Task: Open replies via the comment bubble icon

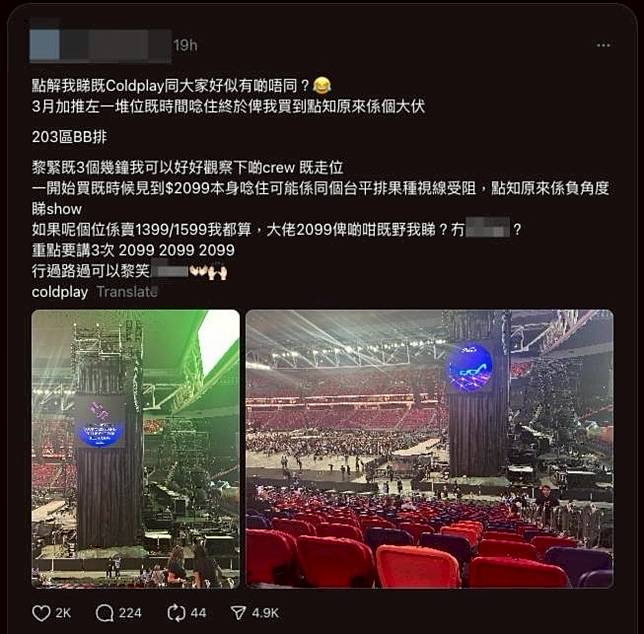Action: tap(104, 613)
